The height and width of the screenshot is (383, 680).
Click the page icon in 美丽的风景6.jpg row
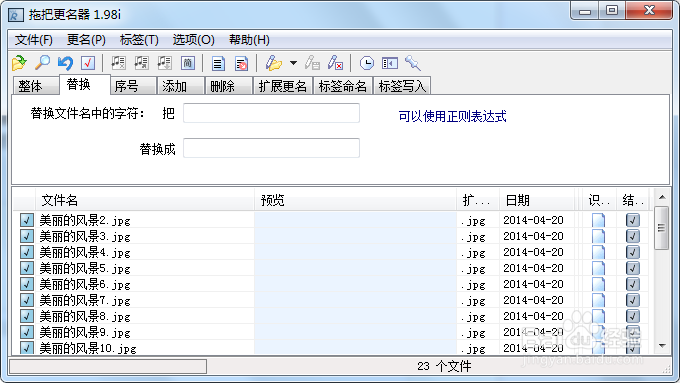coord(598,284)
